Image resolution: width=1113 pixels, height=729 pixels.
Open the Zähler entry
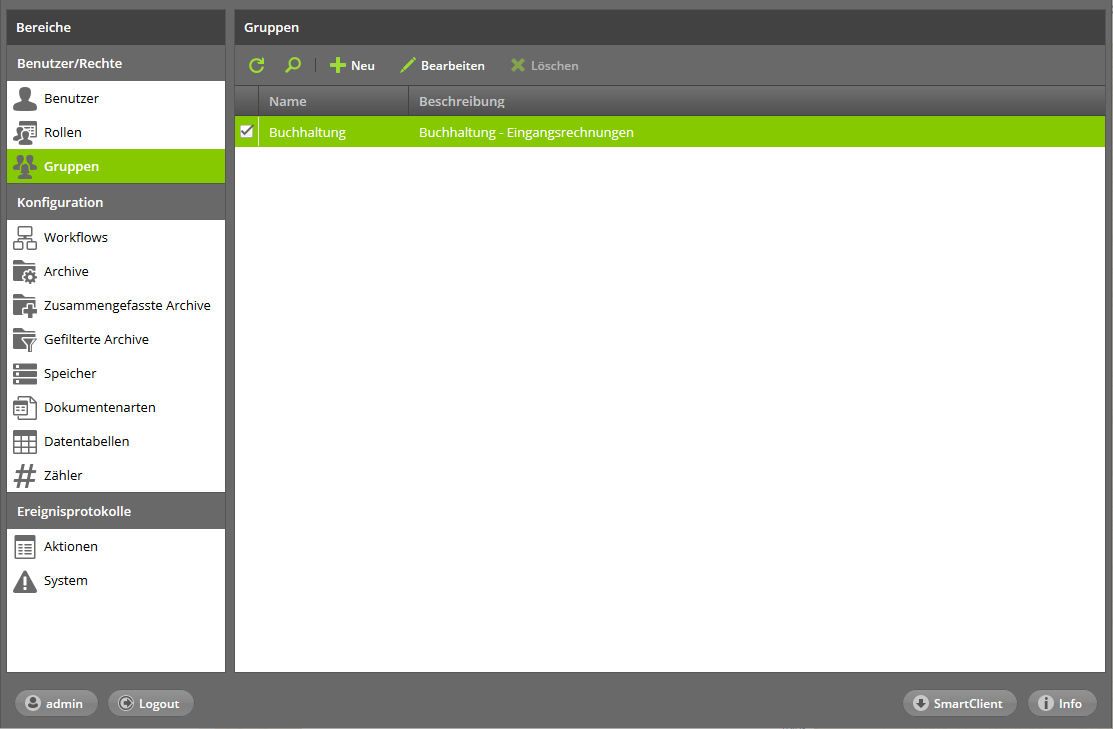(116, 476)
